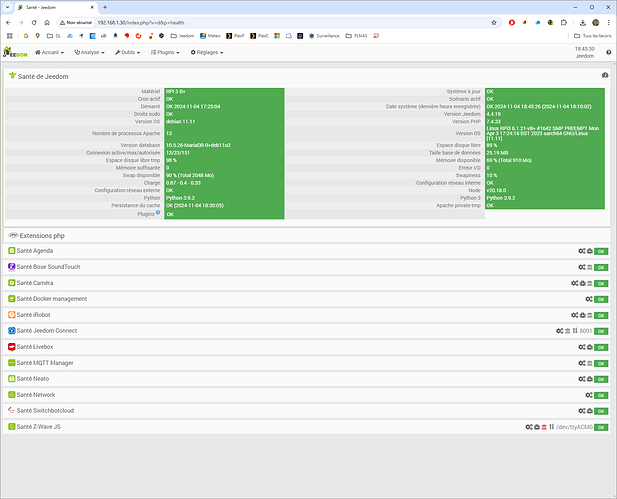Screen dimensions: 617x499
Task: Click building daemon icon on Bose SoundTouch row
Action: 589,267
